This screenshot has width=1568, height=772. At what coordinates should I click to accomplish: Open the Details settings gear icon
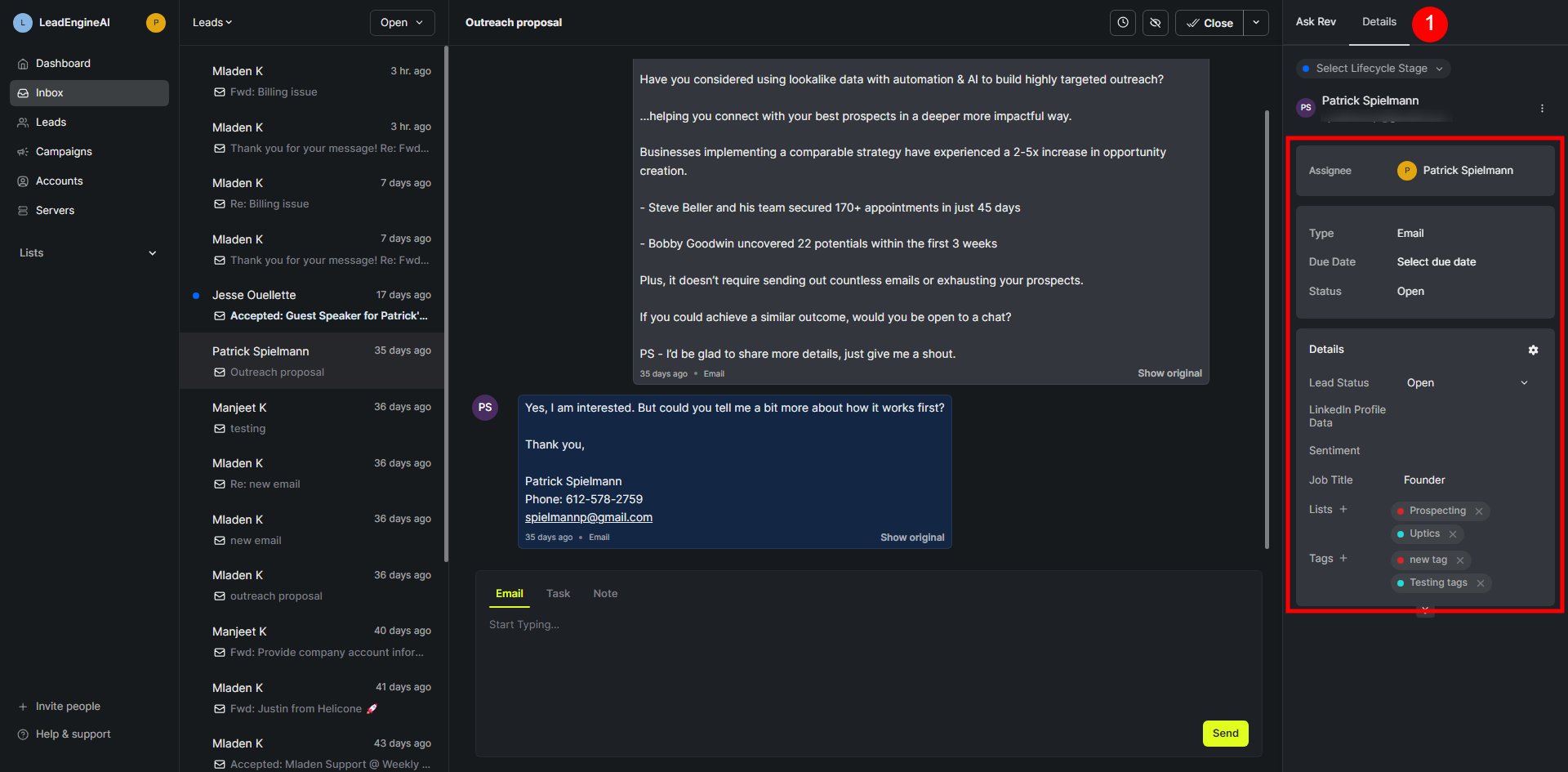[1533, 350]
